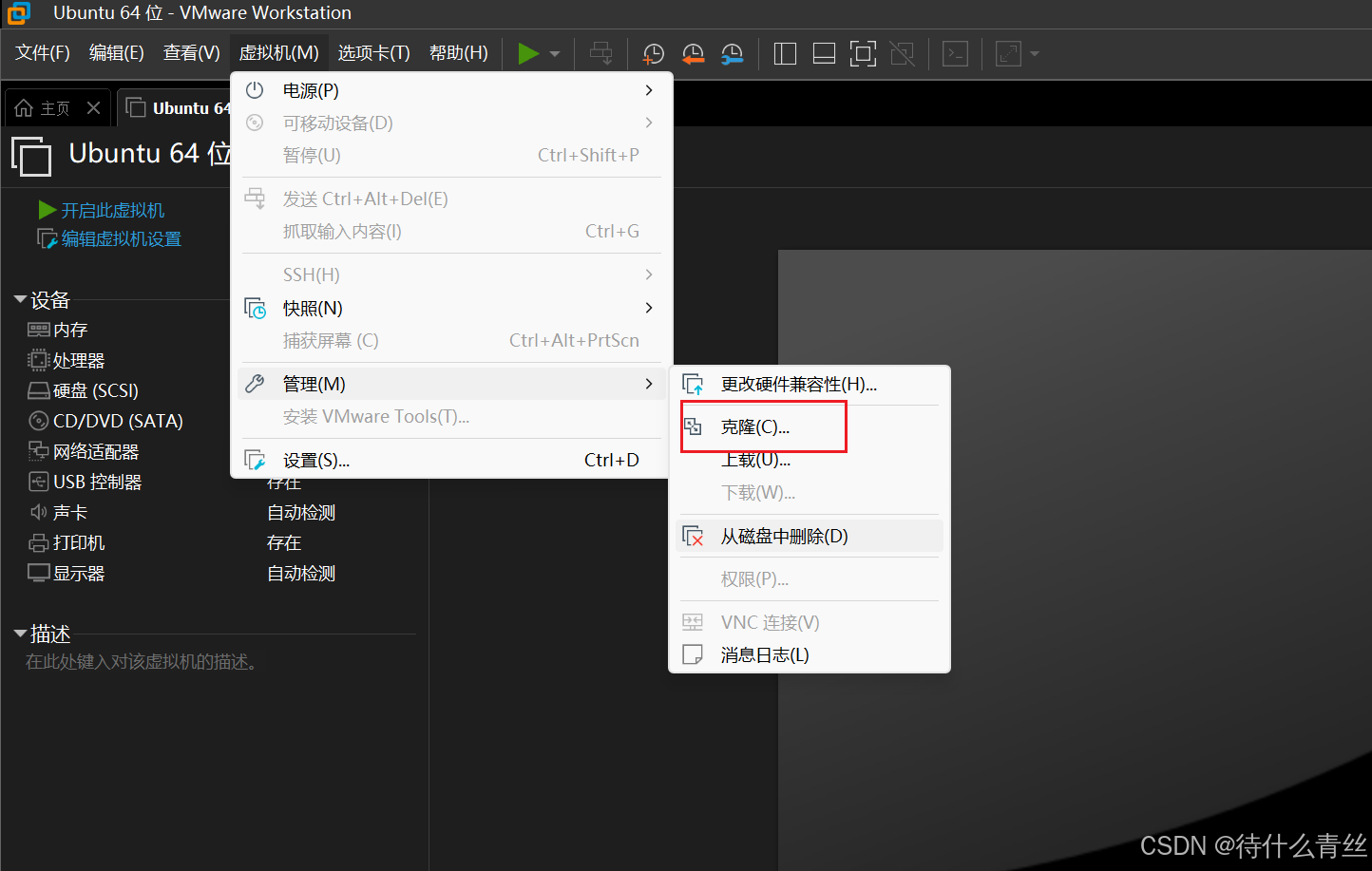Click the large VM icon beside Ubuntu 64 位 title
This screenshot has width=1372, height=871.
tap(31, 156)
